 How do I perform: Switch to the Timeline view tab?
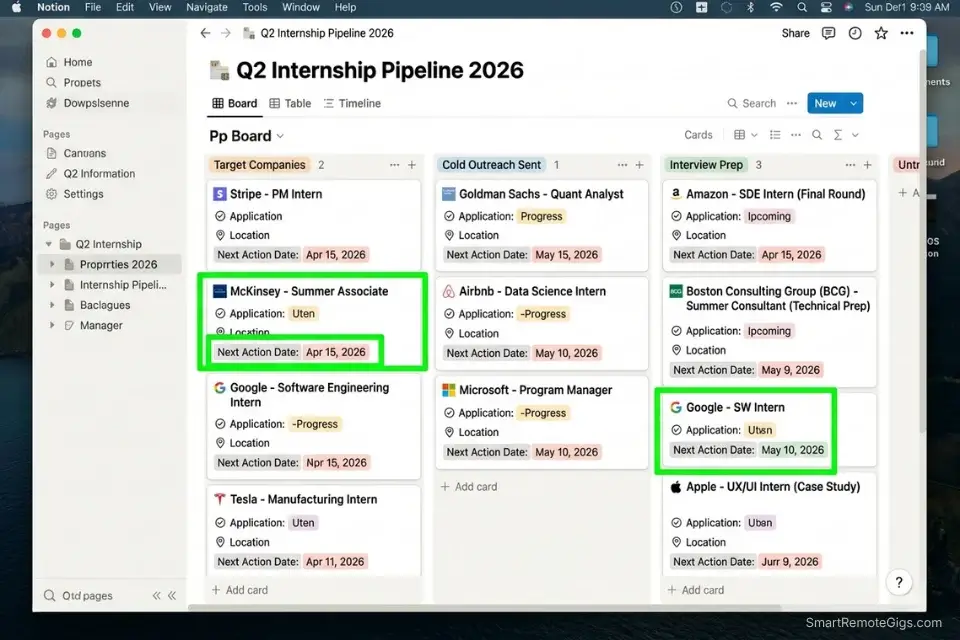coord(352,104)
